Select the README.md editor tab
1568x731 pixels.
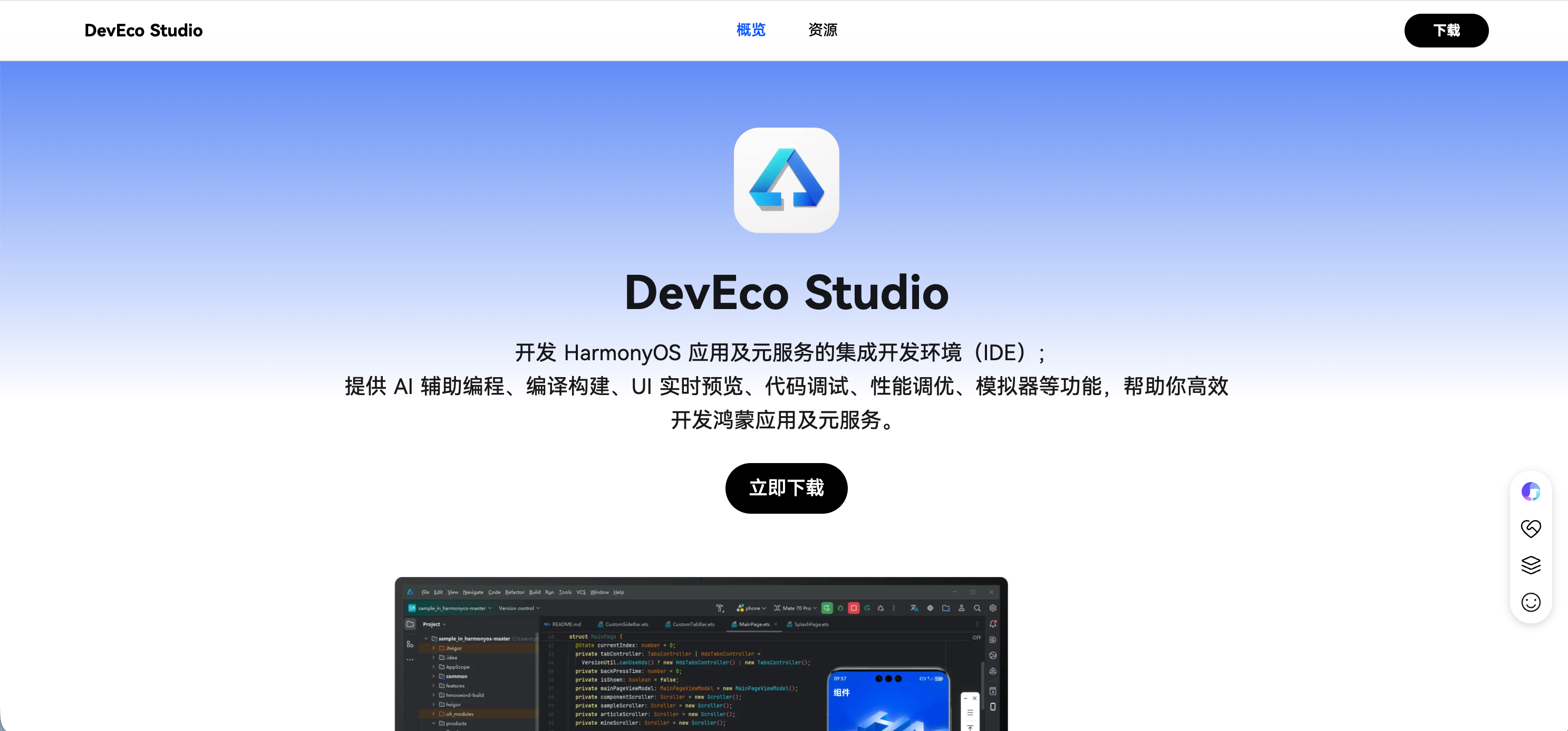[x=562, y=624]
